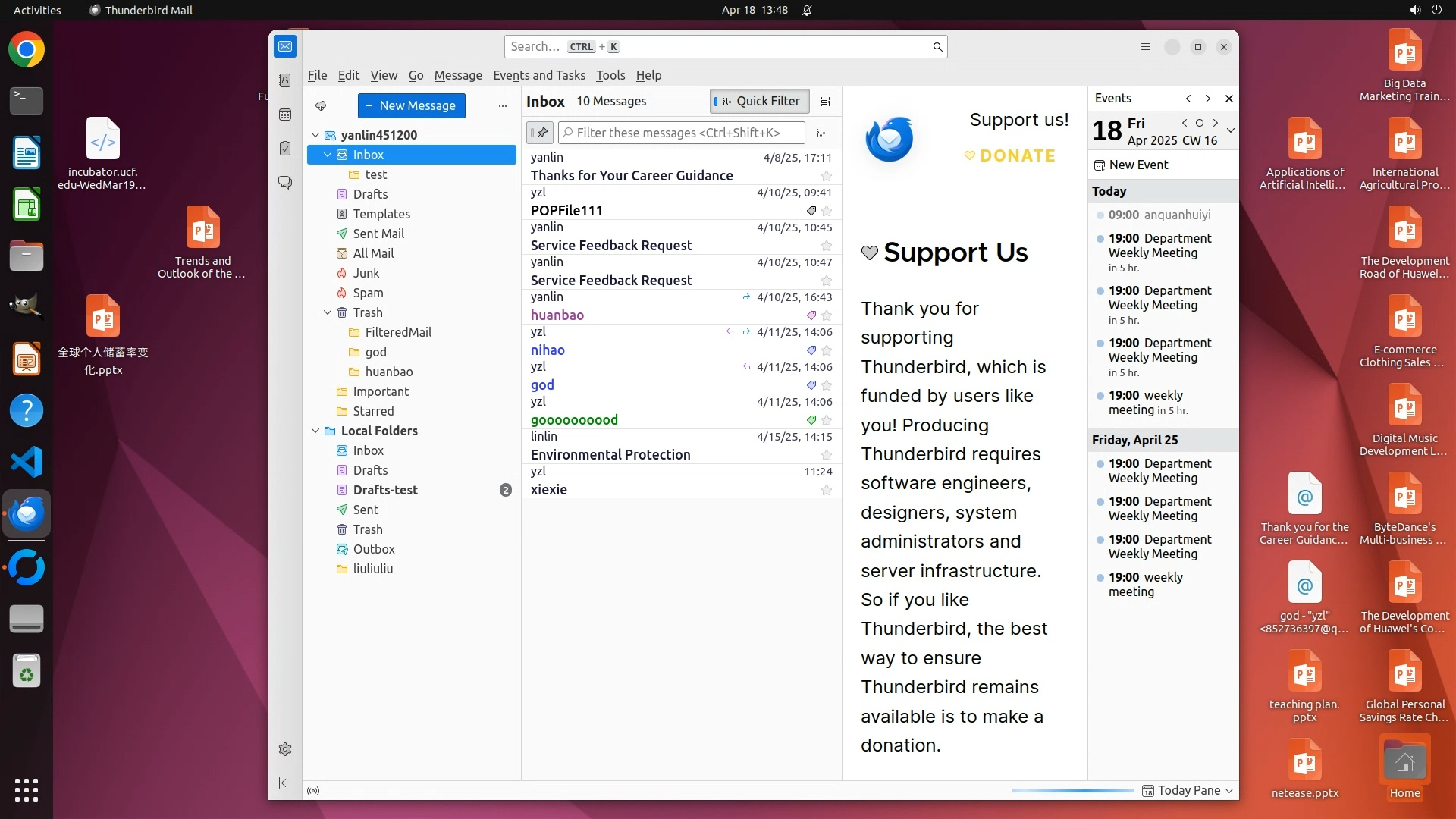The width and height of the screenshot is (1456, 819).
Task: Open the Chat space icon
Action: point(285,183)
